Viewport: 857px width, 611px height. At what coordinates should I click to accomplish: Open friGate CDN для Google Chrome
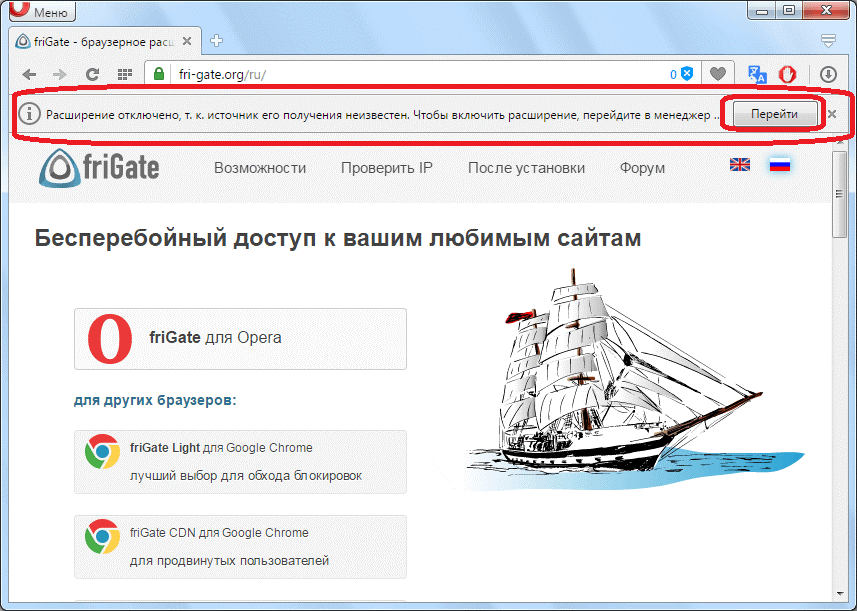click(x=240, y=547)
